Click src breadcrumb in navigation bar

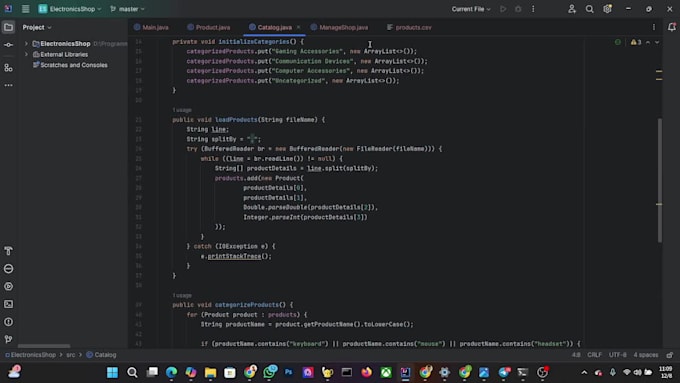pos(71,355)
